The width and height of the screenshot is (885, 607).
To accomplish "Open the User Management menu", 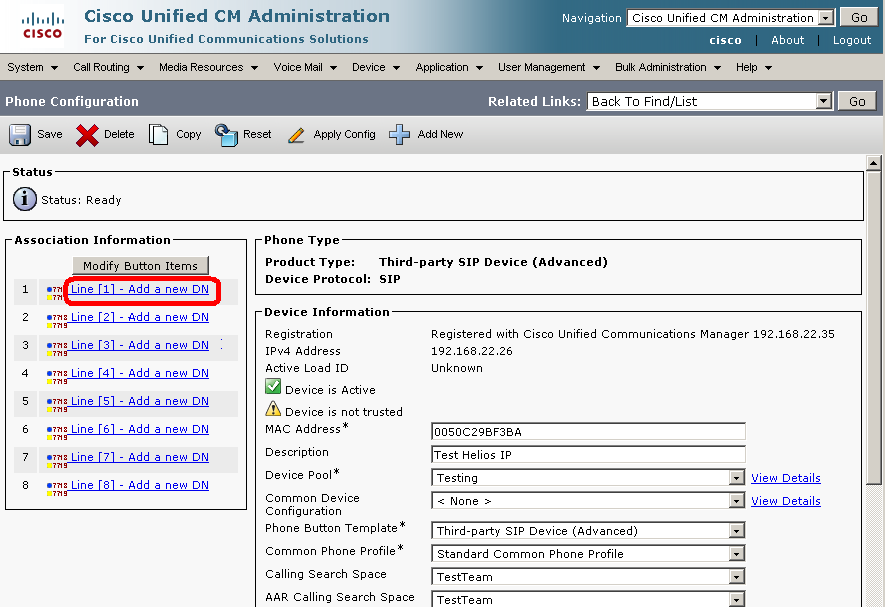I will pyautogui.click(x=548, y=67).
